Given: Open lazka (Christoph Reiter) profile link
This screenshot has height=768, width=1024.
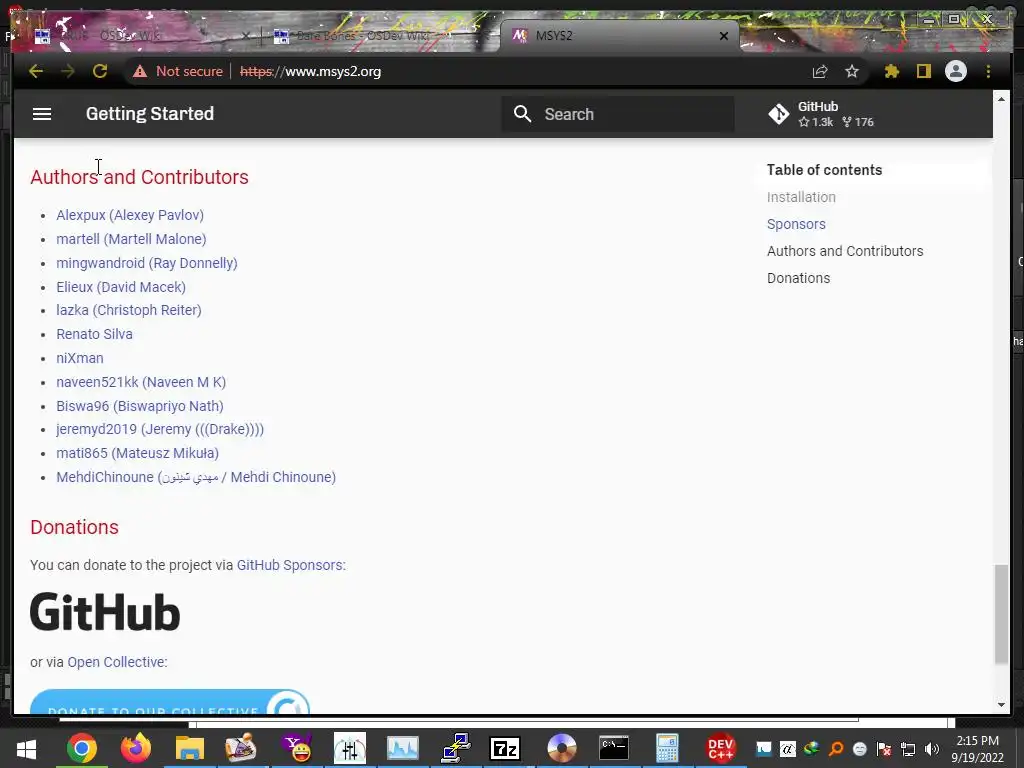Looking at the screenshot, I should tap(129, 310).
